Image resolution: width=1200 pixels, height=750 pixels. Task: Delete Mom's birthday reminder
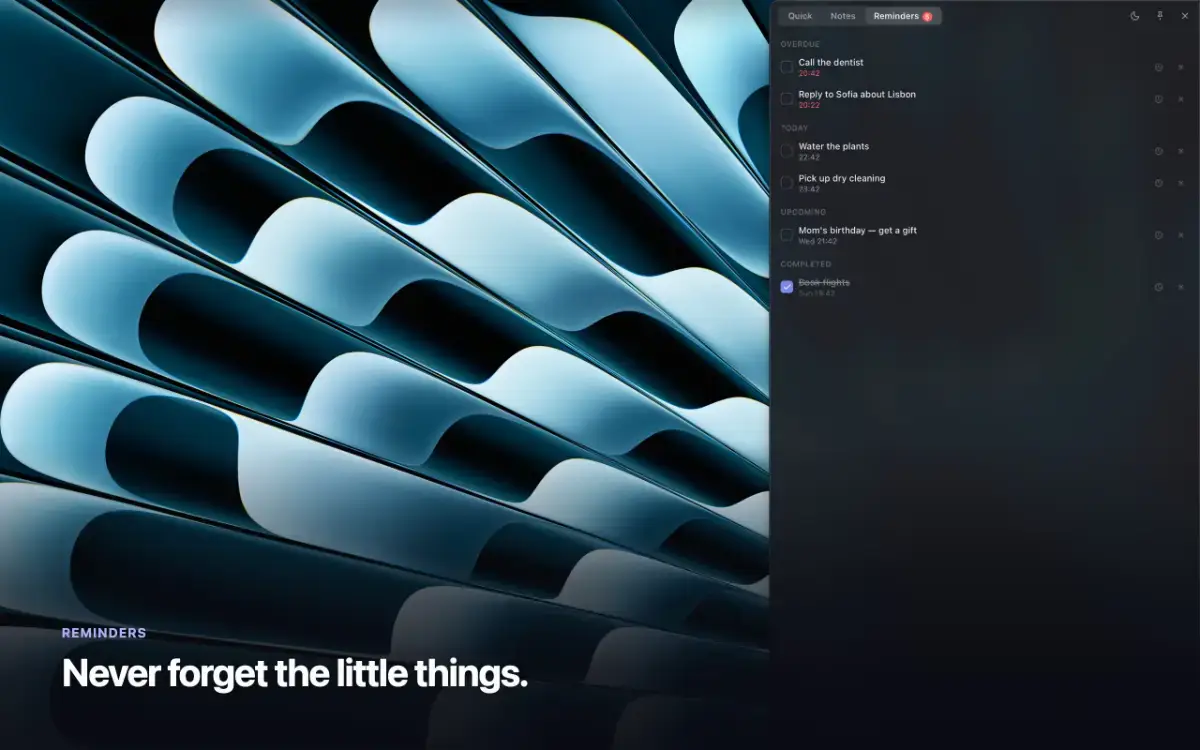(x=1181, y=235)
